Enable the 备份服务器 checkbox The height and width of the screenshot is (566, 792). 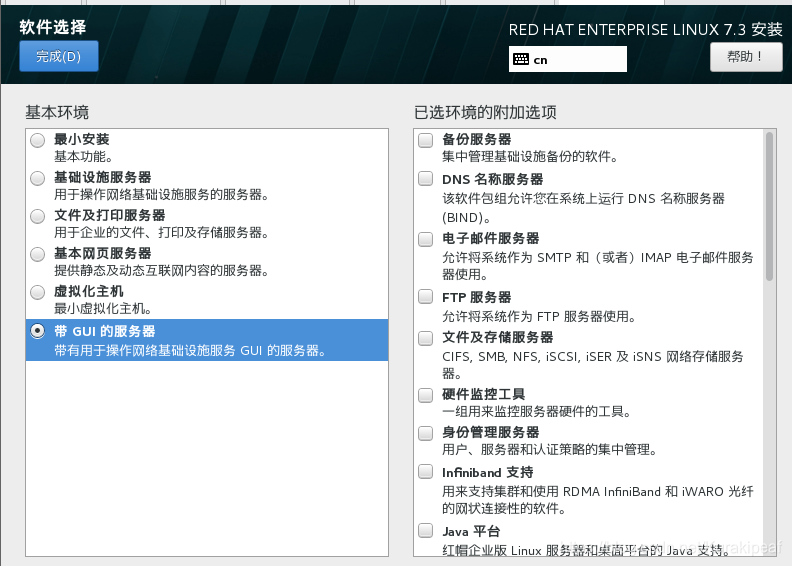point(425,140)
